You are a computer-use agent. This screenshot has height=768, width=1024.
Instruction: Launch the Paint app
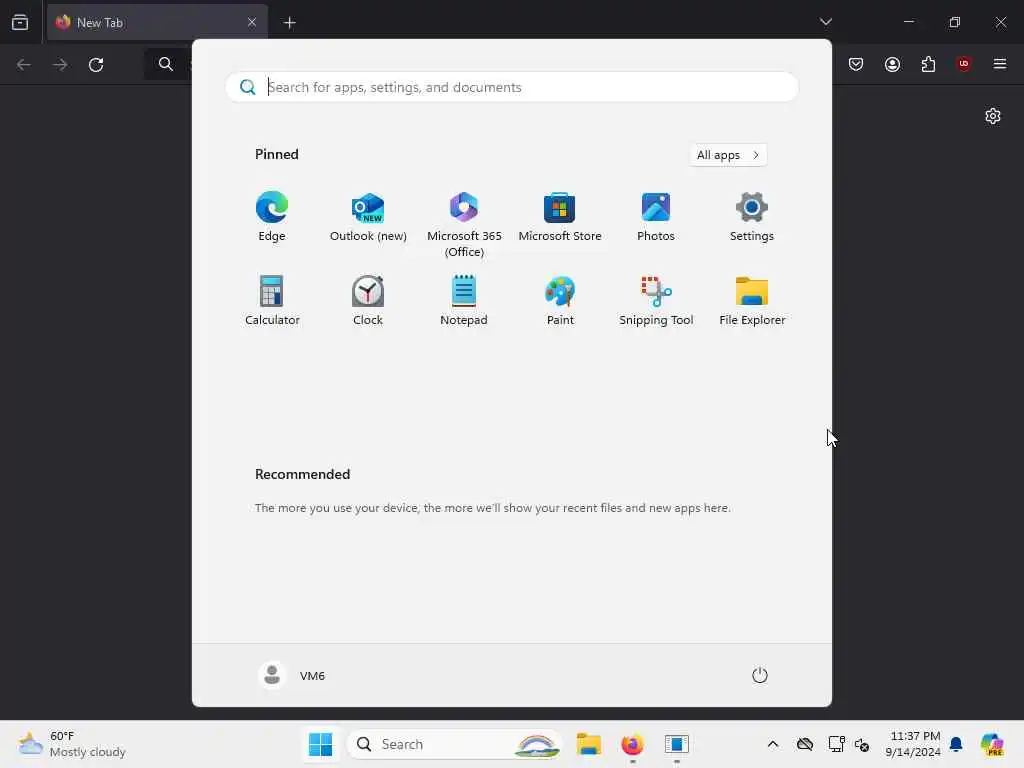click(560, 301)
